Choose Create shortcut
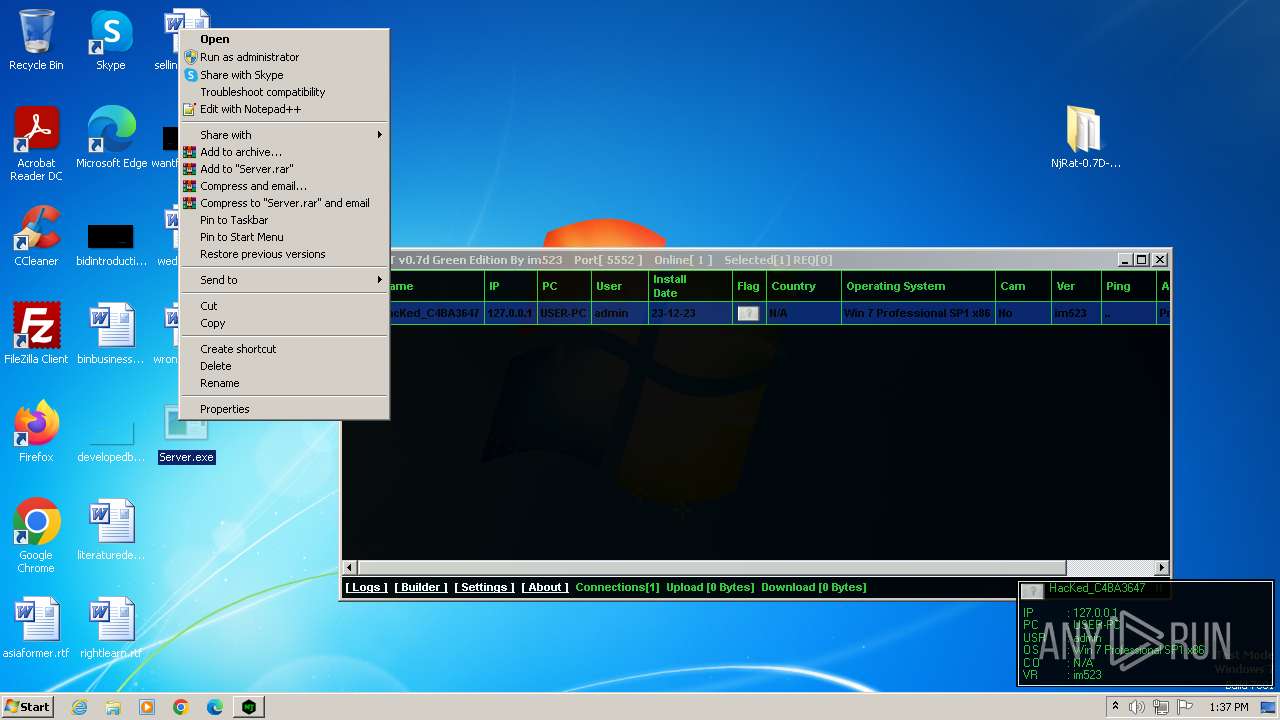Image resolution: width=1280 pixels, height=720 pixels. [284, 349]
